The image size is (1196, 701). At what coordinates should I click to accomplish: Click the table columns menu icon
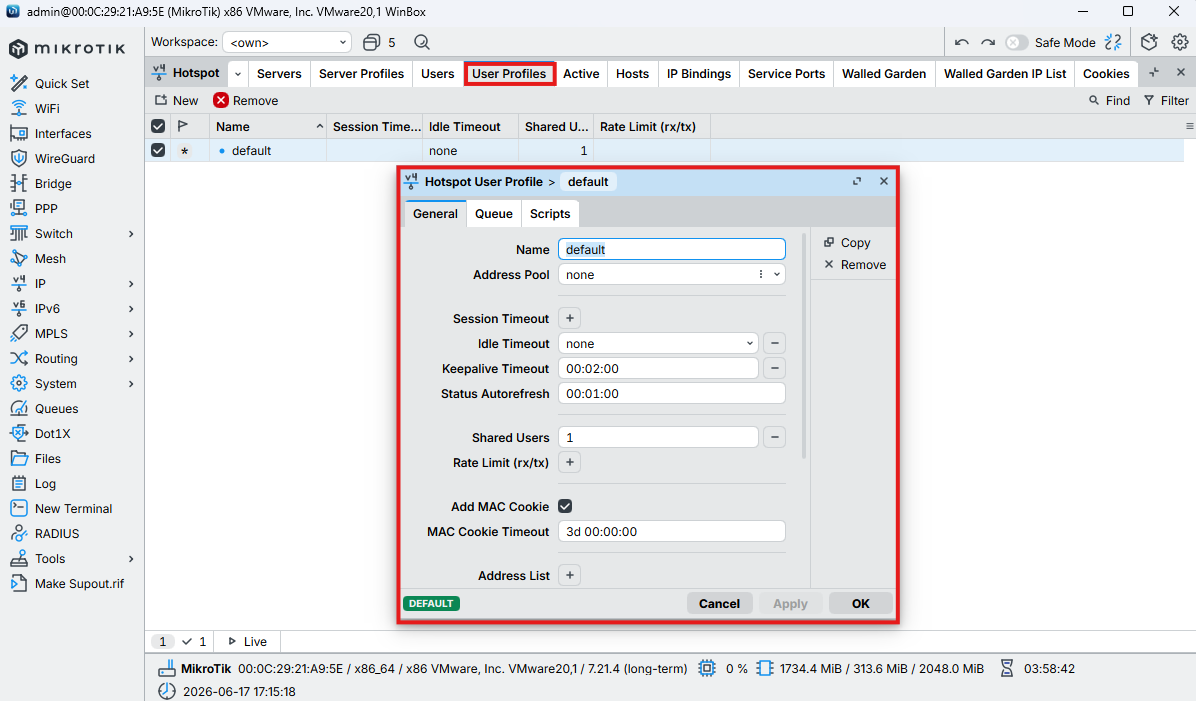1189,127
